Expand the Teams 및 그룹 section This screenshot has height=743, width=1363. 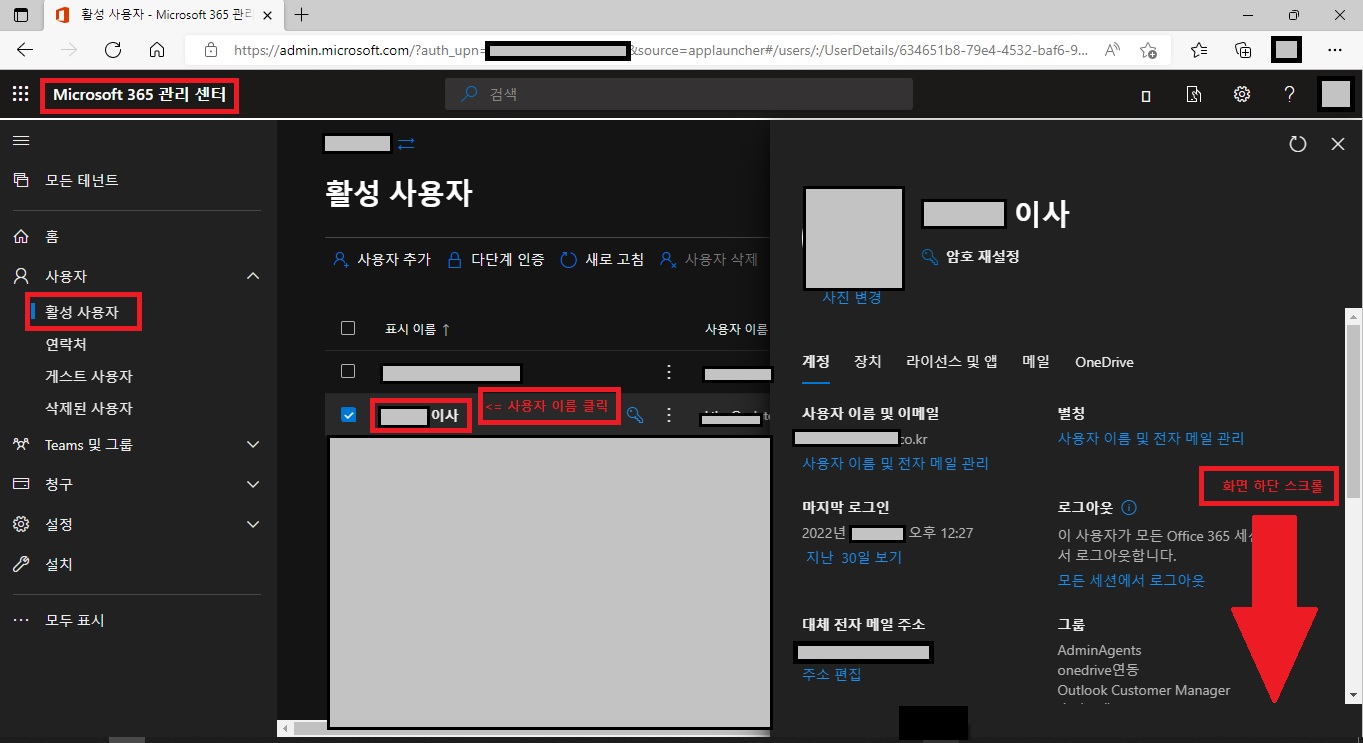coord(253,444)
